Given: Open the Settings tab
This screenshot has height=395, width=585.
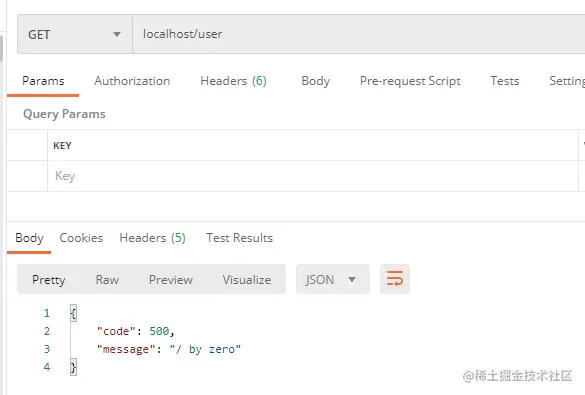Looking at the screenshot, I should (567, 81).
